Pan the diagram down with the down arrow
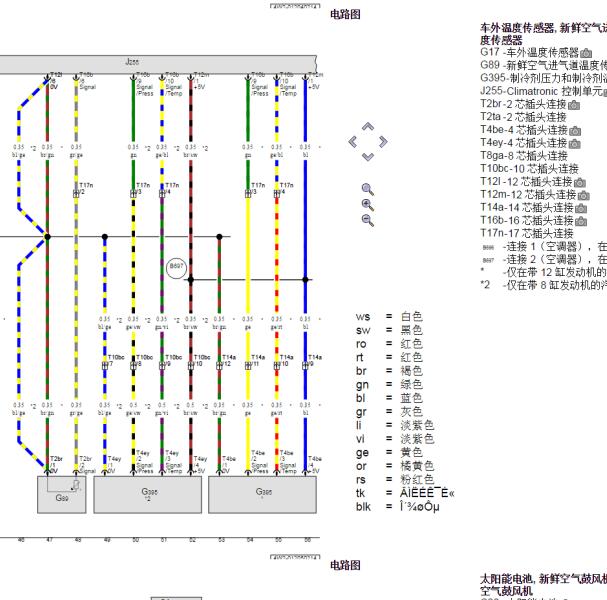 coord(368,157)
